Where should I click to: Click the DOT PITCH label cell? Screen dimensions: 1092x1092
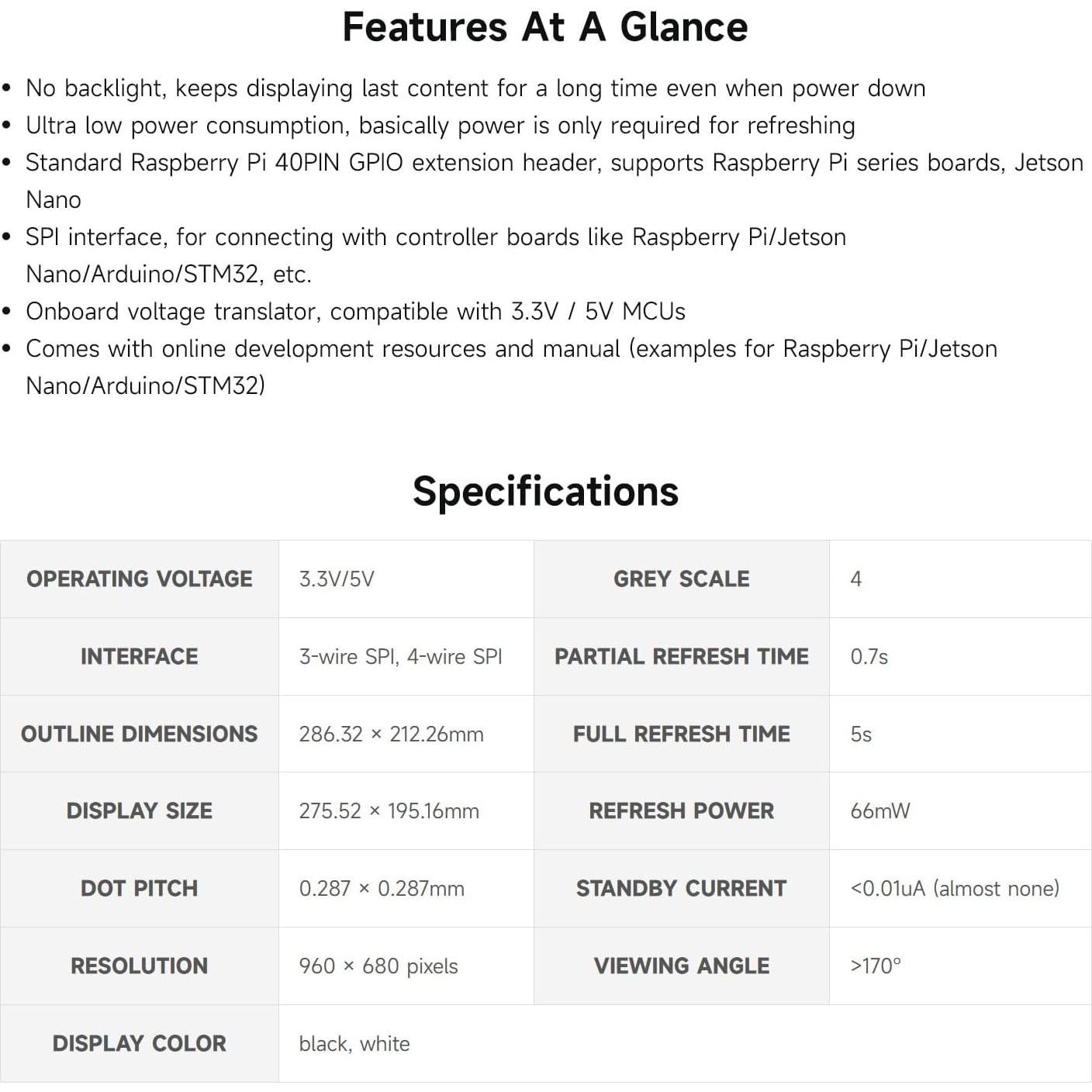140,889
